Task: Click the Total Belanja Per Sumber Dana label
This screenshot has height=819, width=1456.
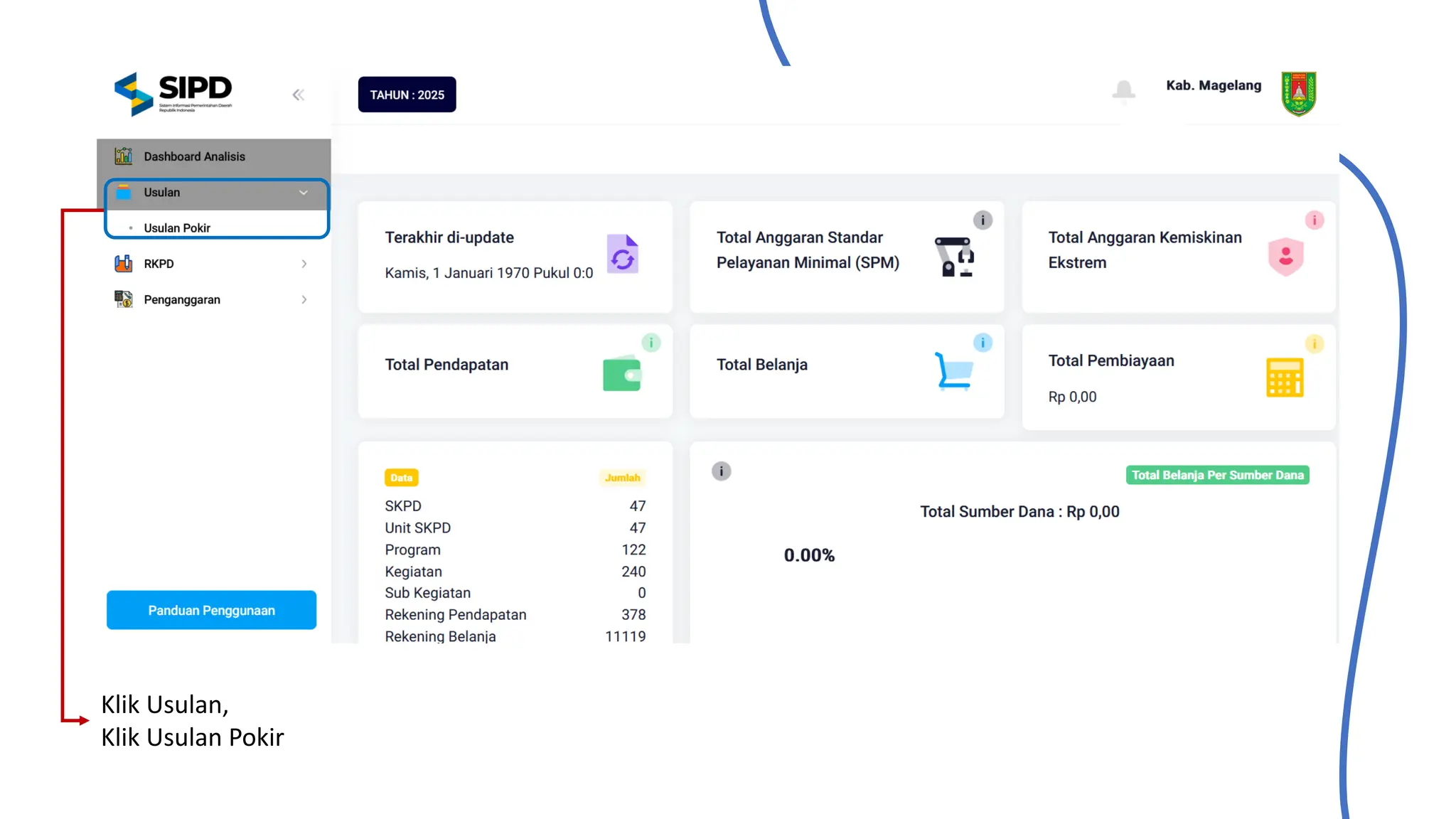Action: point(1217,475)
